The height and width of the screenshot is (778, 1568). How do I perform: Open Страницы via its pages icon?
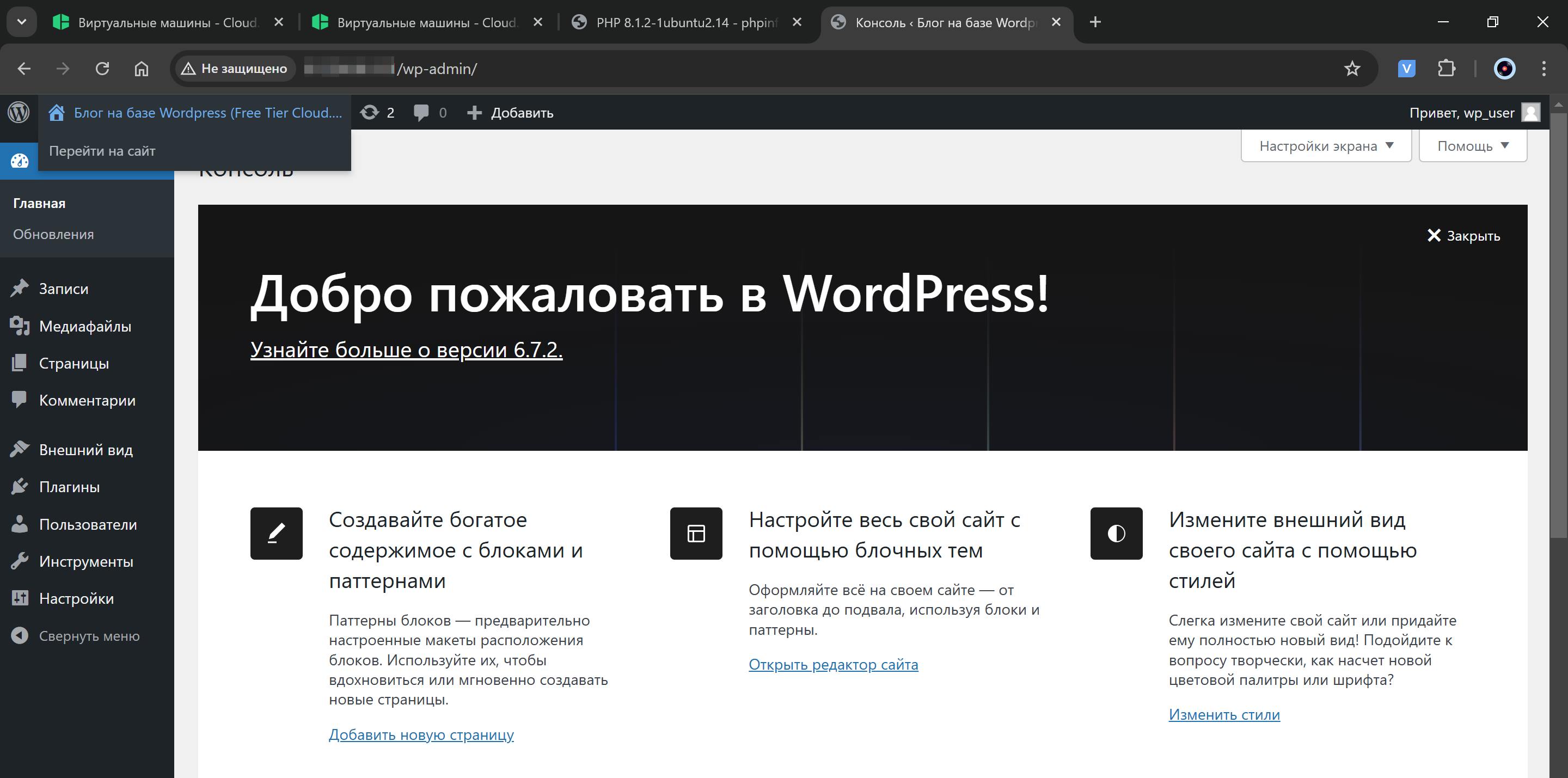pos(20,363)
